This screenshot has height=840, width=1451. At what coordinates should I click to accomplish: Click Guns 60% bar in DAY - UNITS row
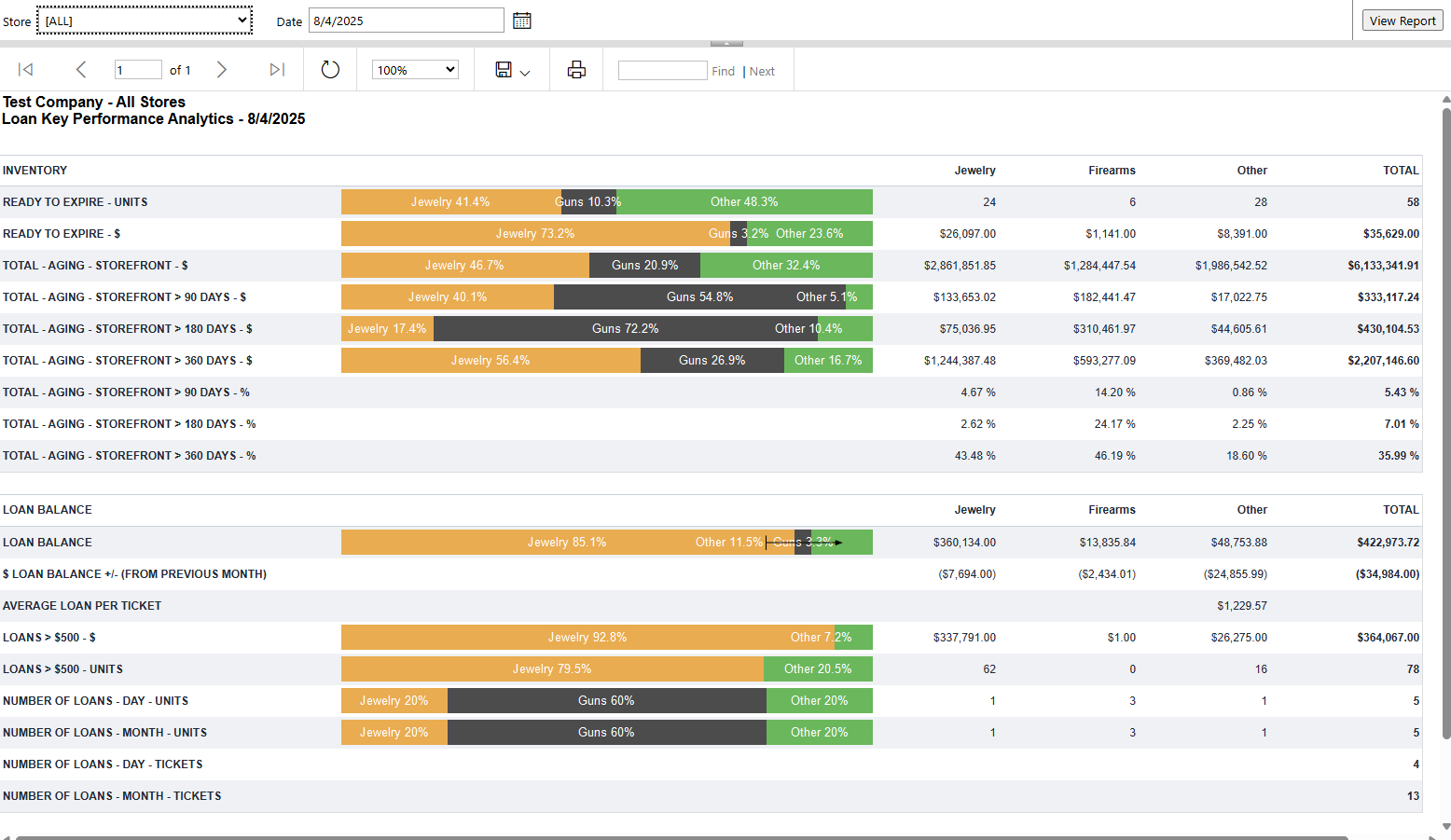click(x=606, y=701)
